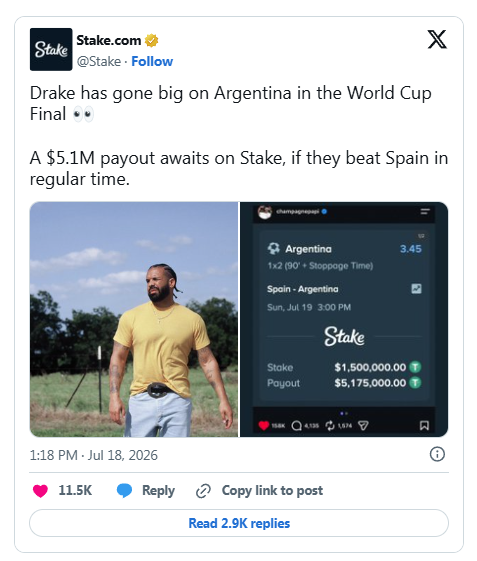The height and width of the screenshot is (561, 477).
Task: Click the chain link icon
Action: click(x=203, y=491)
